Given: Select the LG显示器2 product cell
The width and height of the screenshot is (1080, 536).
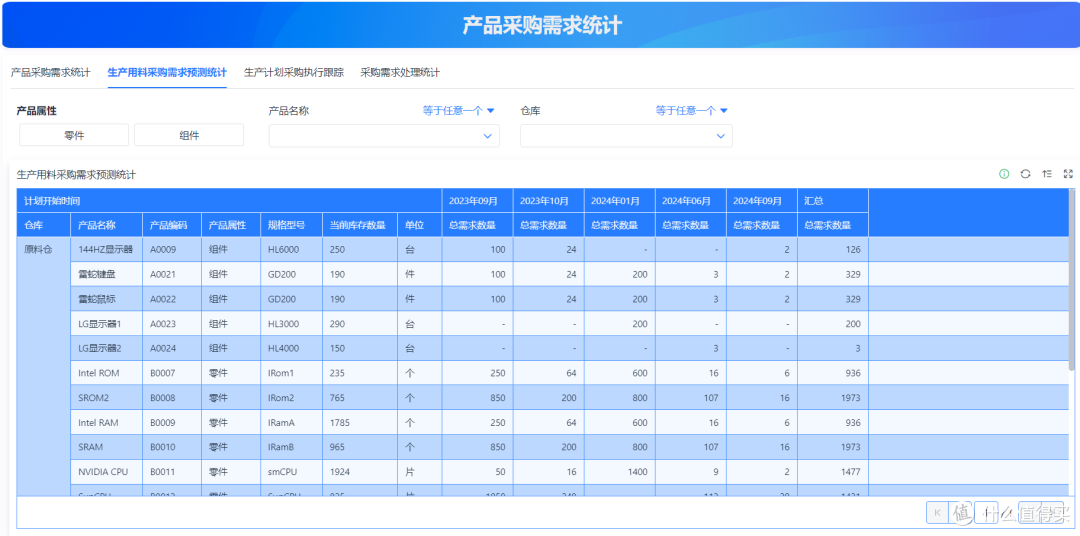Looking at the screenshot, I should click(x=107, y=349).
